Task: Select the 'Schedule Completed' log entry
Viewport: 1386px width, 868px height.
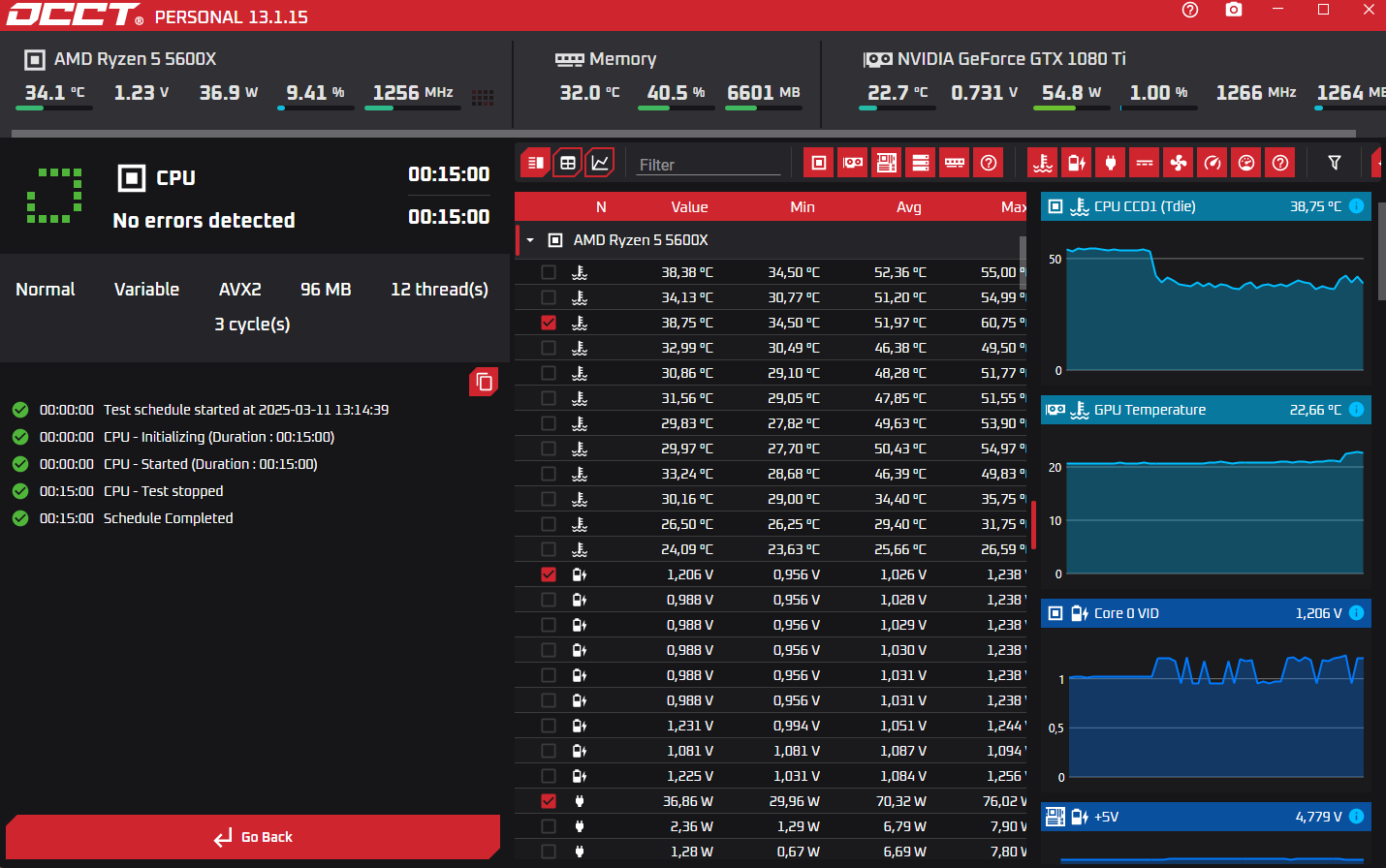Action: (169, 518)
